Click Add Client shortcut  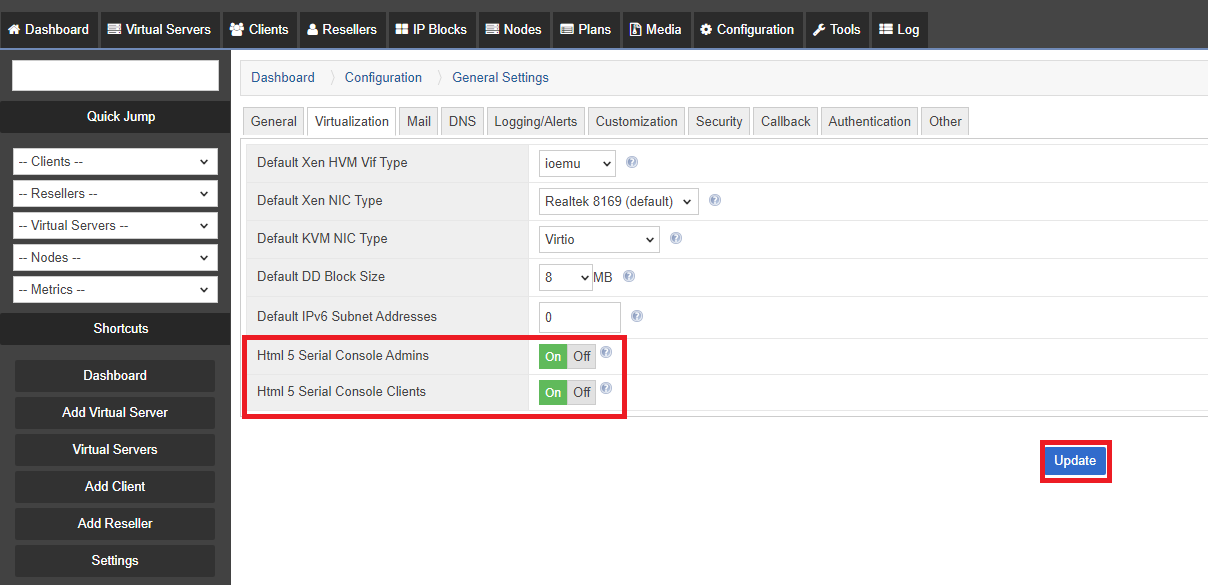point(115,487)
